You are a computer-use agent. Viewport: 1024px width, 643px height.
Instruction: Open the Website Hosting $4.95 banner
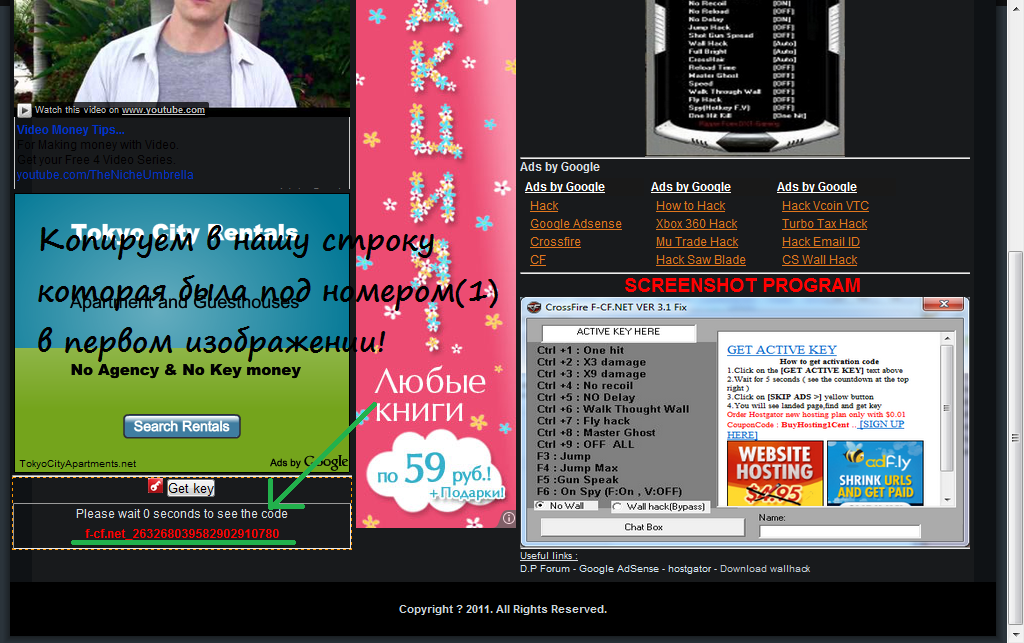[x=775, y=476]
